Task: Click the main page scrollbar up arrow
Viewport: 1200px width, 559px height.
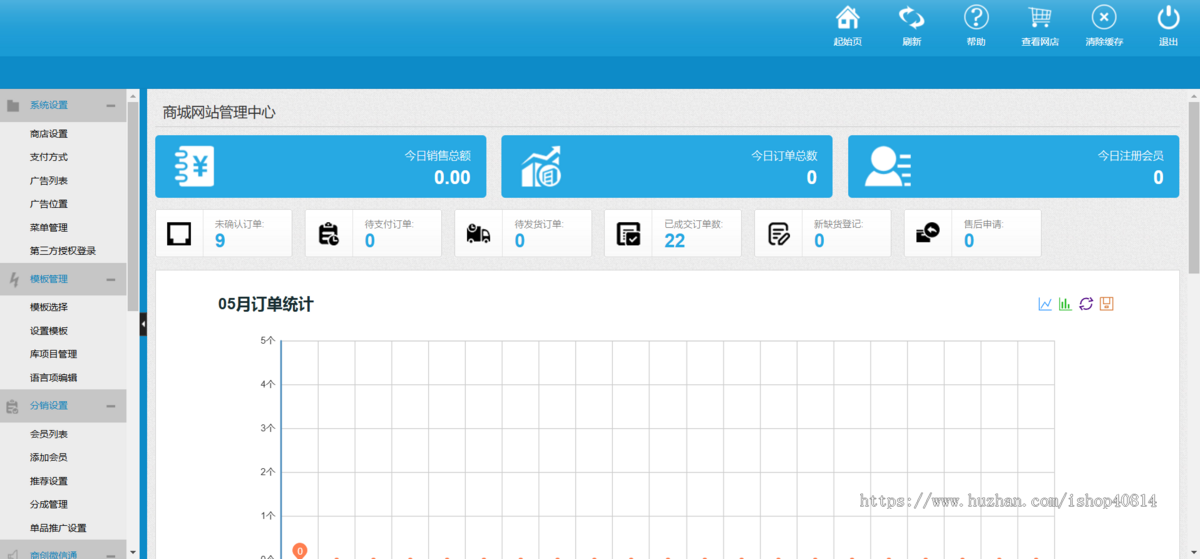Action: click(1194, 95)
